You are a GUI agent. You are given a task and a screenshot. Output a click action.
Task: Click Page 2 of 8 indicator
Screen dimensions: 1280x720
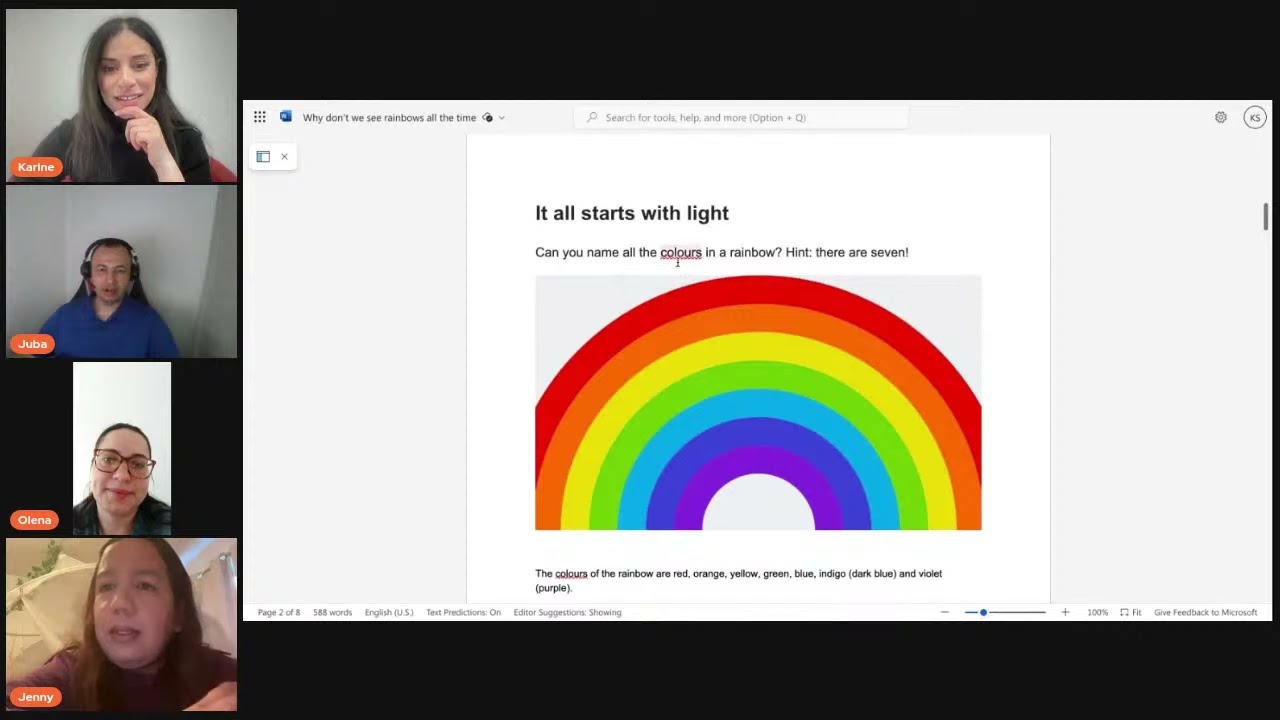coord(279,612)
